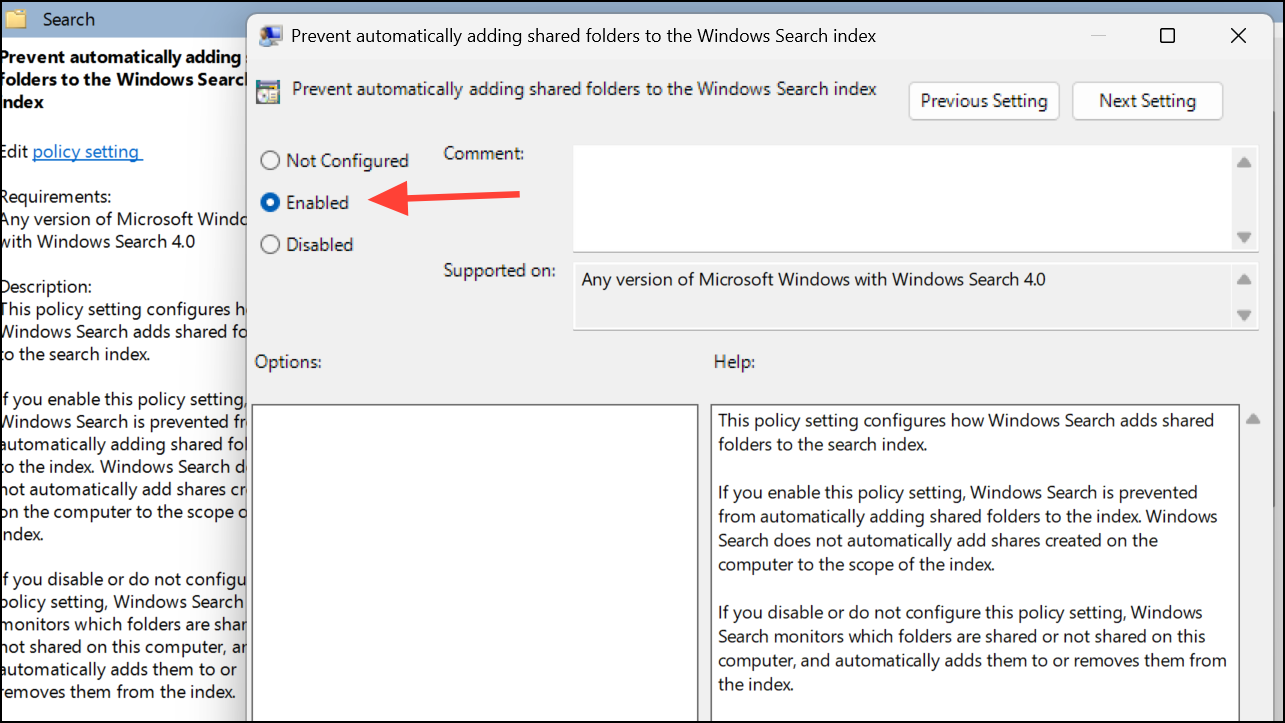Click Supported on scroll down arrow
Viewport: 1285px width, 723px height.
pyautogui.click(x=1244, y=315)
